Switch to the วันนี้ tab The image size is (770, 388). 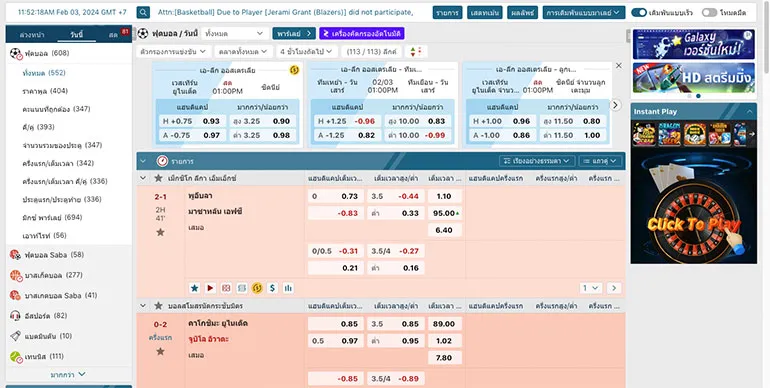point(76,35)
